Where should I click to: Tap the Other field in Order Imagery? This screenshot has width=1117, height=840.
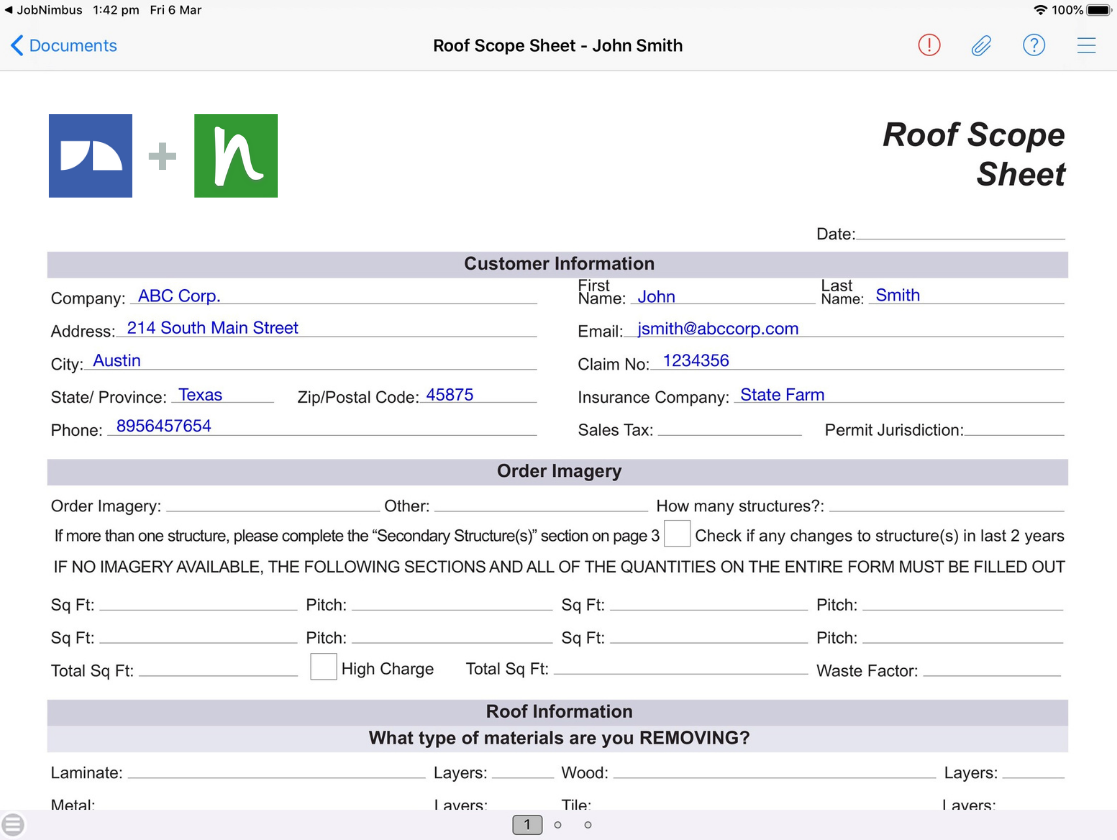541,504
